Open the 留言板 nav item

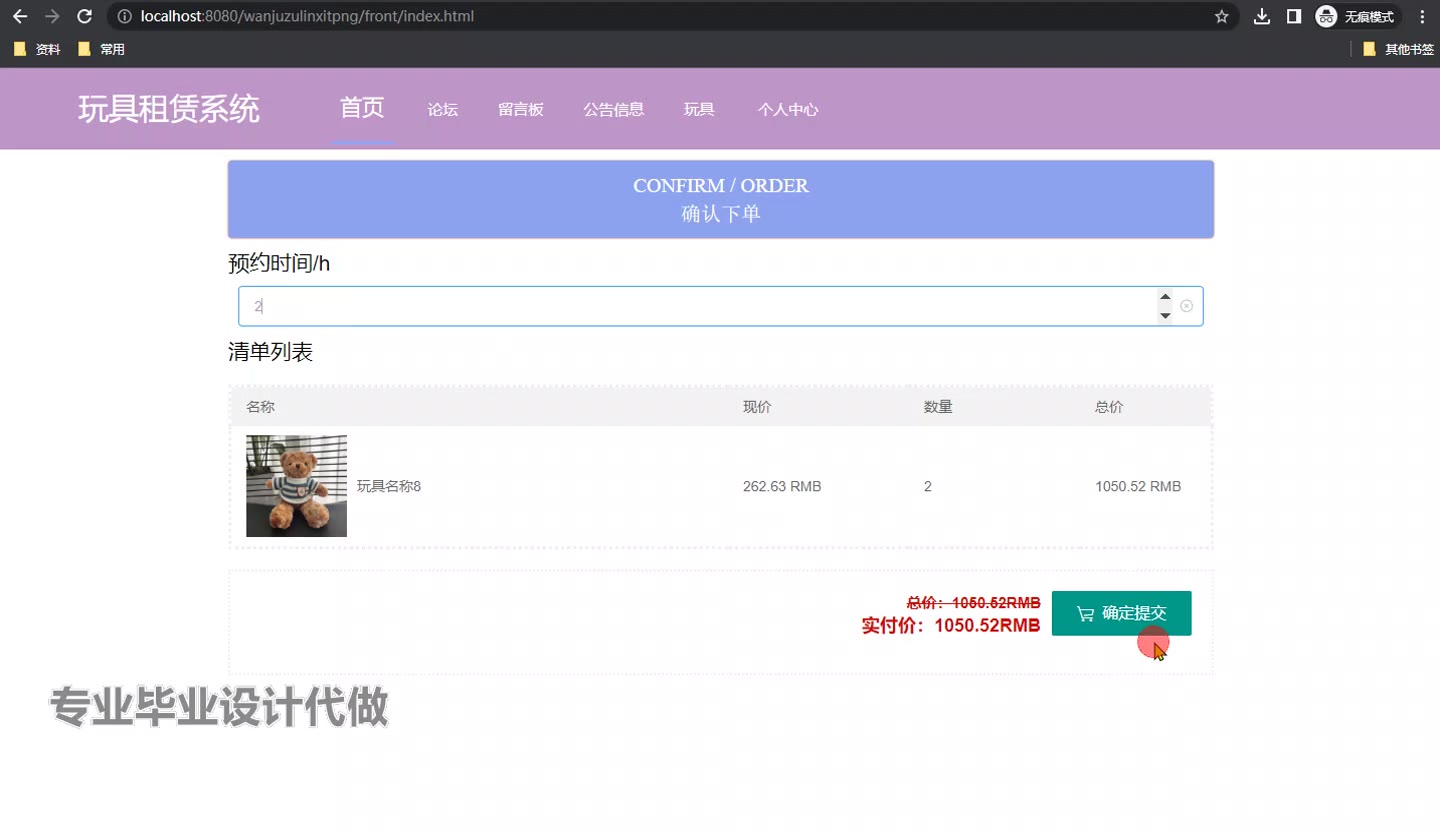point(521,110)
